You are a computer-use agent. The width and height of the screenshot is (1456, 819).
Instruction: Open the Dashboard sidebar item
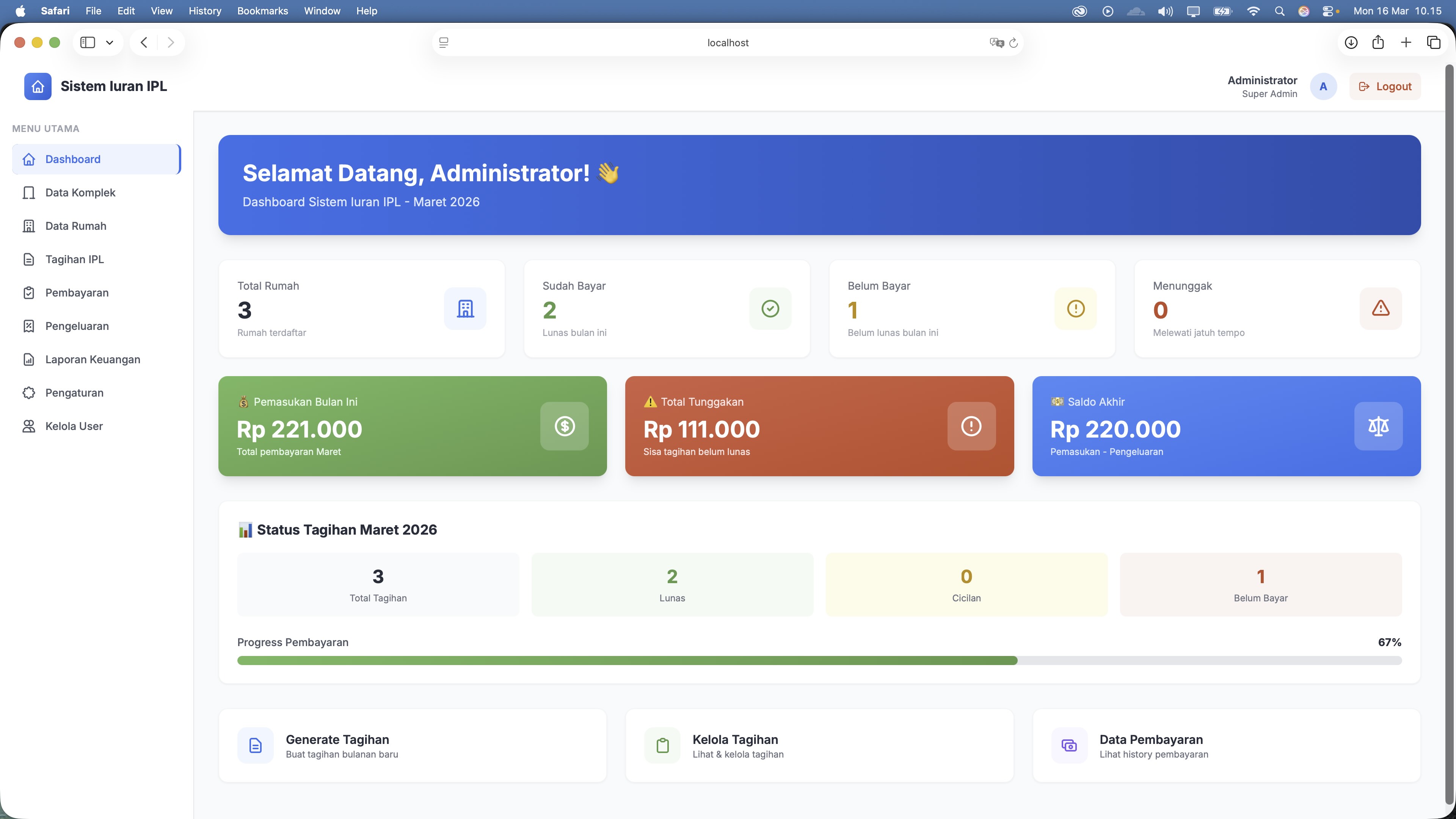97,159
